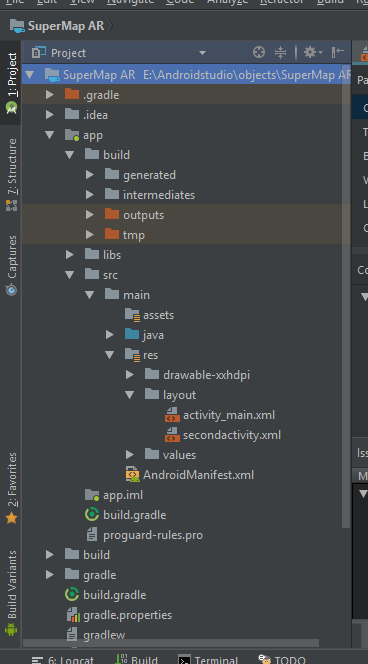Select the blue java folder icon
The height and width of the screenshot is (664, 368).
tap(132, 334)
